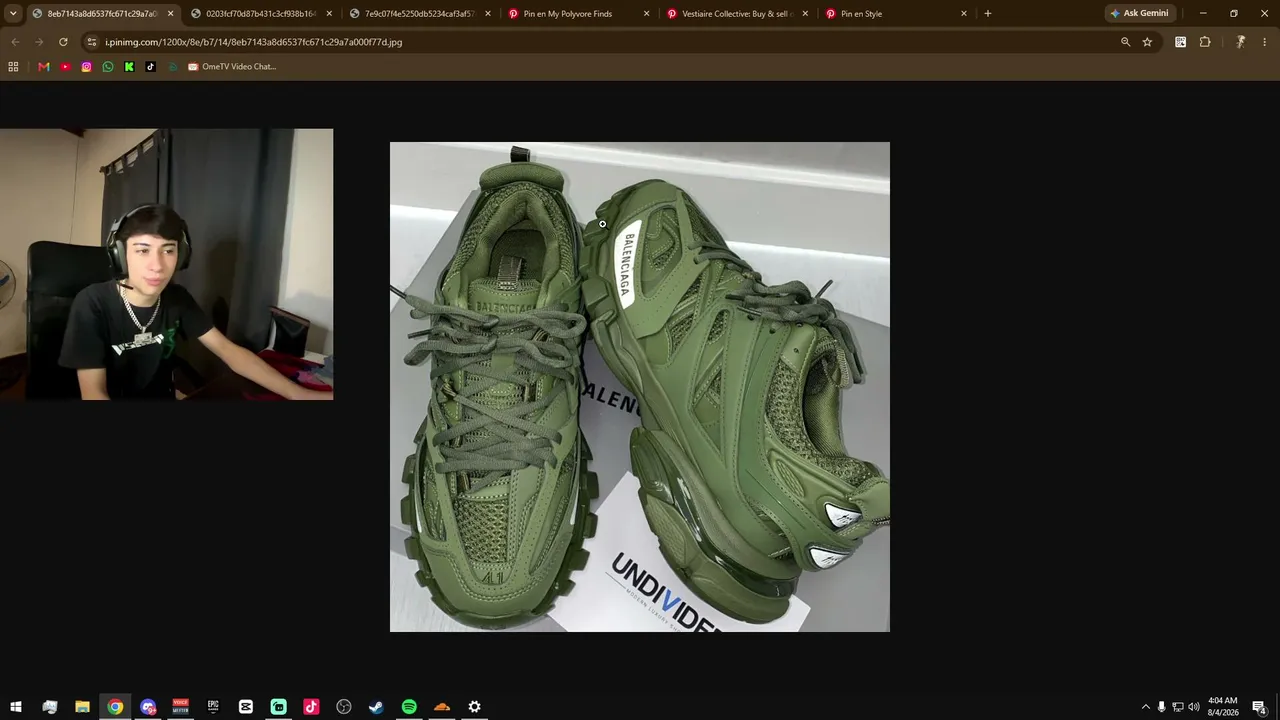The image size is (1280, 720).
Task: Open Discord from the taskbar
Action: point(148,707)
